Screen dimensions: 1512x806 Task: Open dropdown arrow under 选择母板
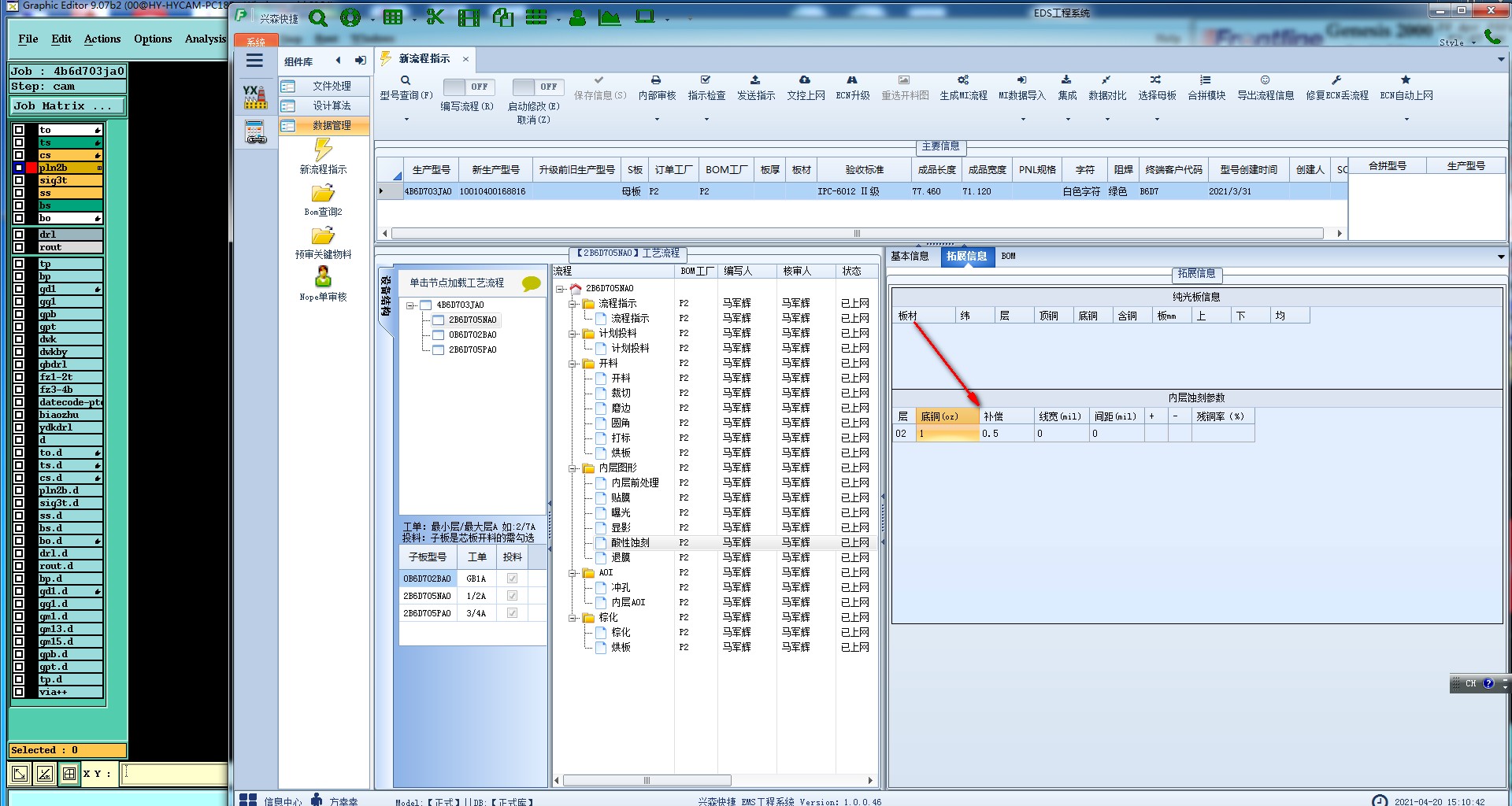point(1157,120)
